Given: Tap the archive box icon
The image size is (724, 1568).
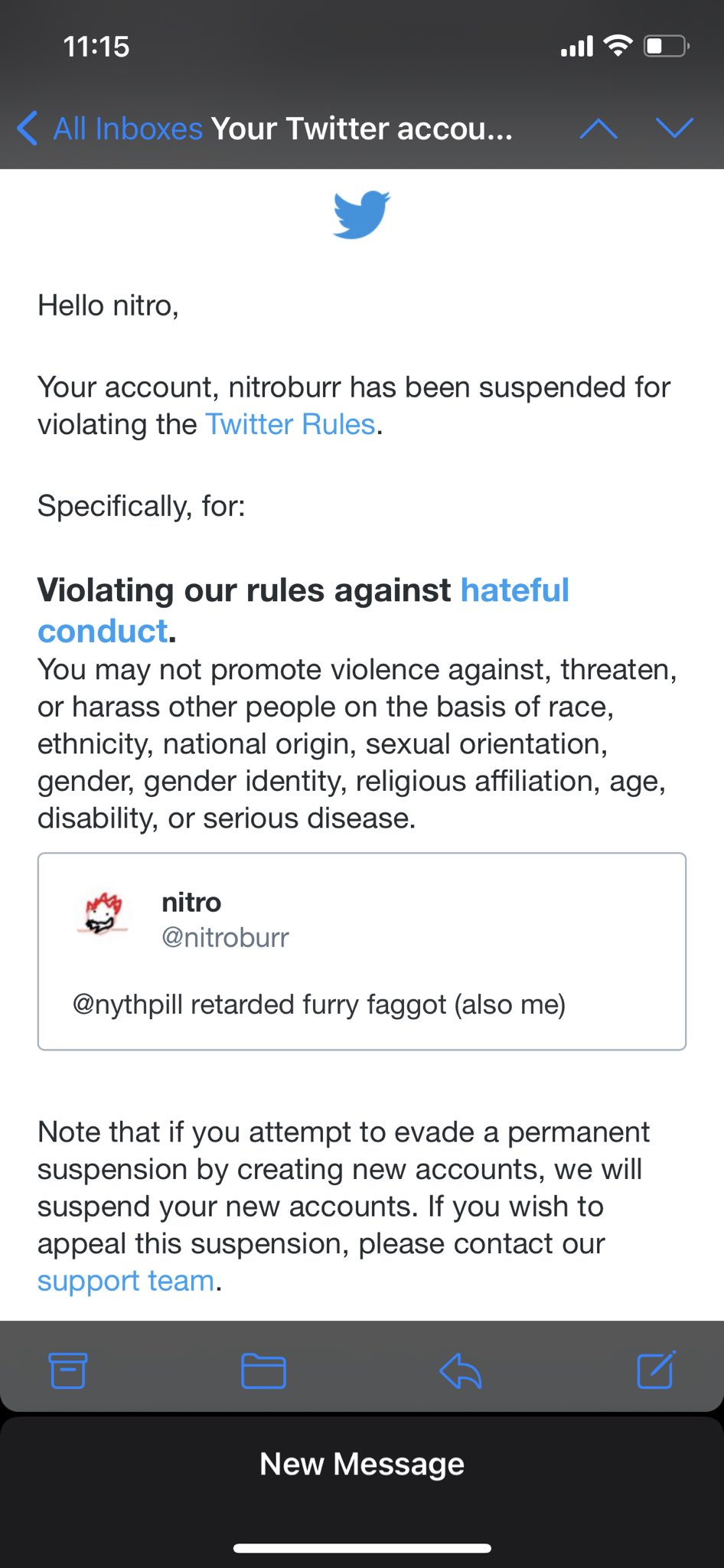Looking at the screenshot, I should [68, 1370].
